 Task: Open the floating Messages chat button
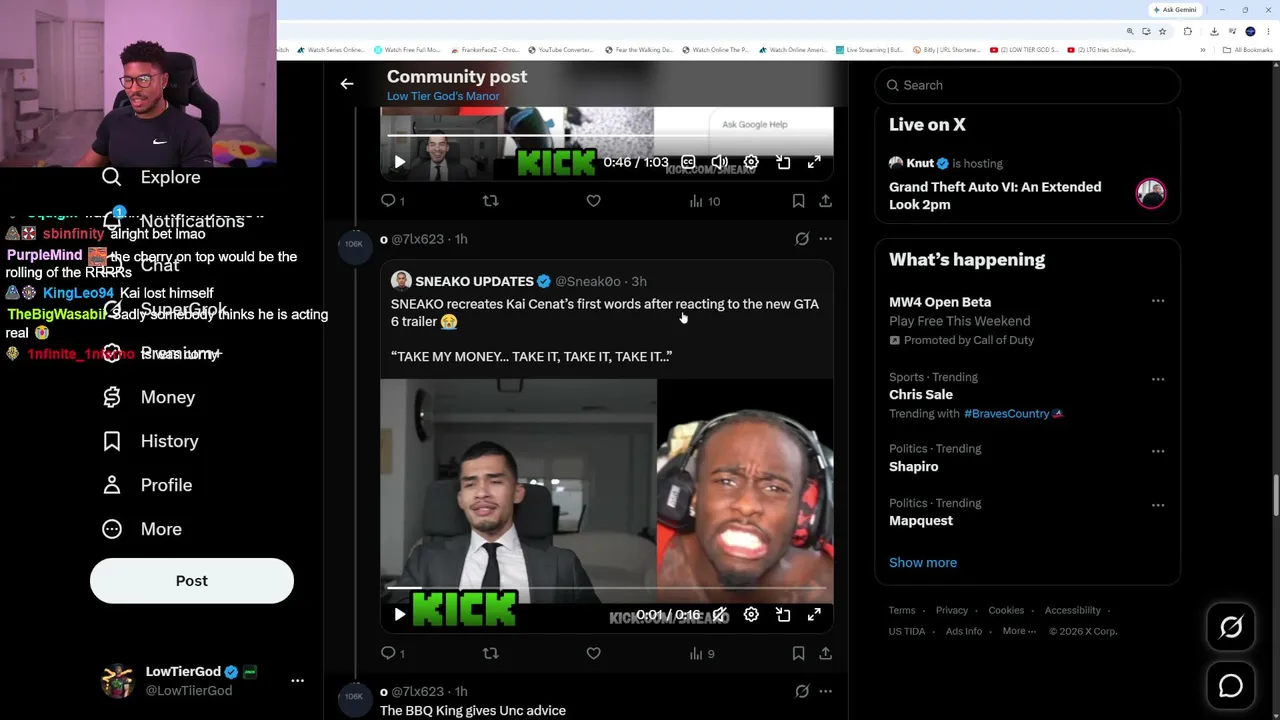click(1231, 686)
